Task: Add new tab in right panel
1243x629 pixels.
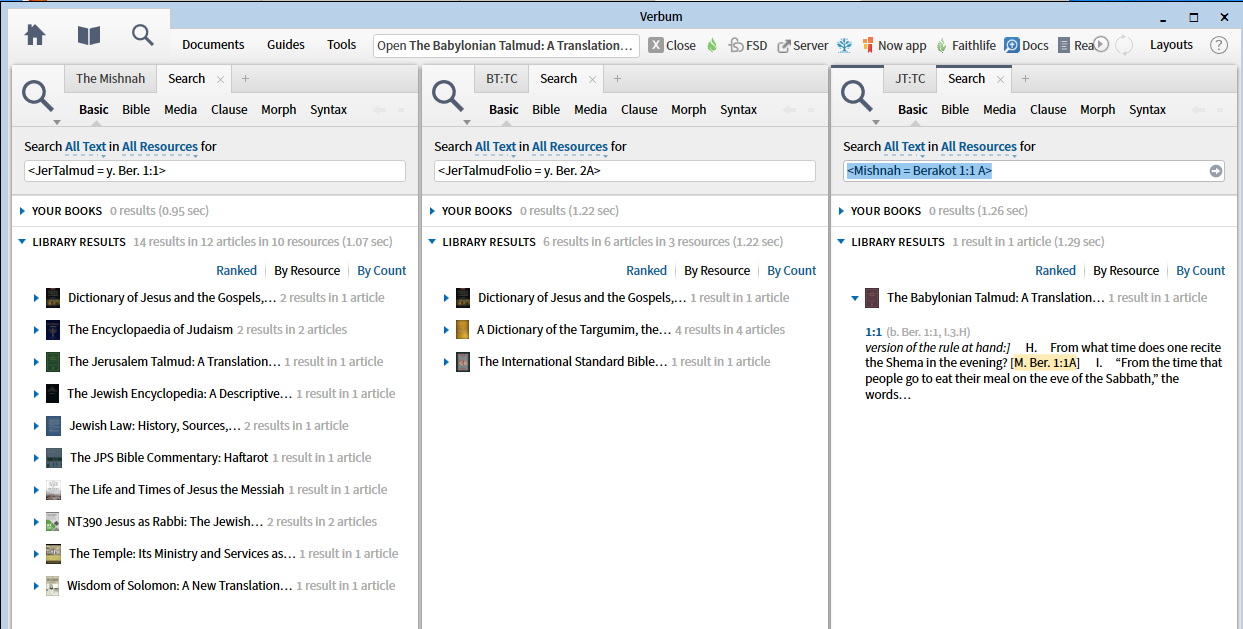Action: pos(1026,79)
